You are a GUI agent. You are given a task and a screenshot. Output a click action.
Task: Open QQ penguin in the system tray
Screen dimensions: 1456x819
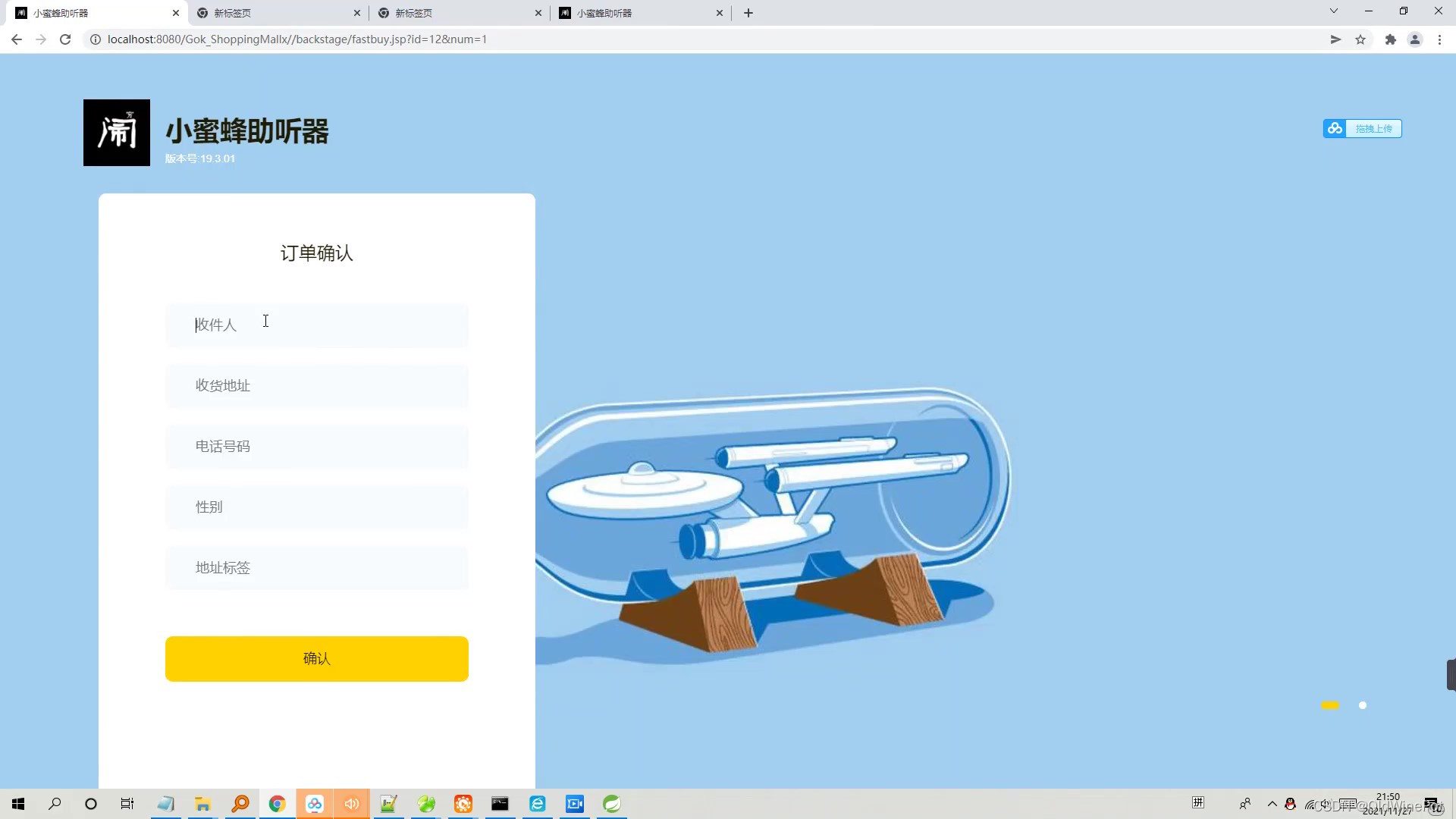point(1290,804)
